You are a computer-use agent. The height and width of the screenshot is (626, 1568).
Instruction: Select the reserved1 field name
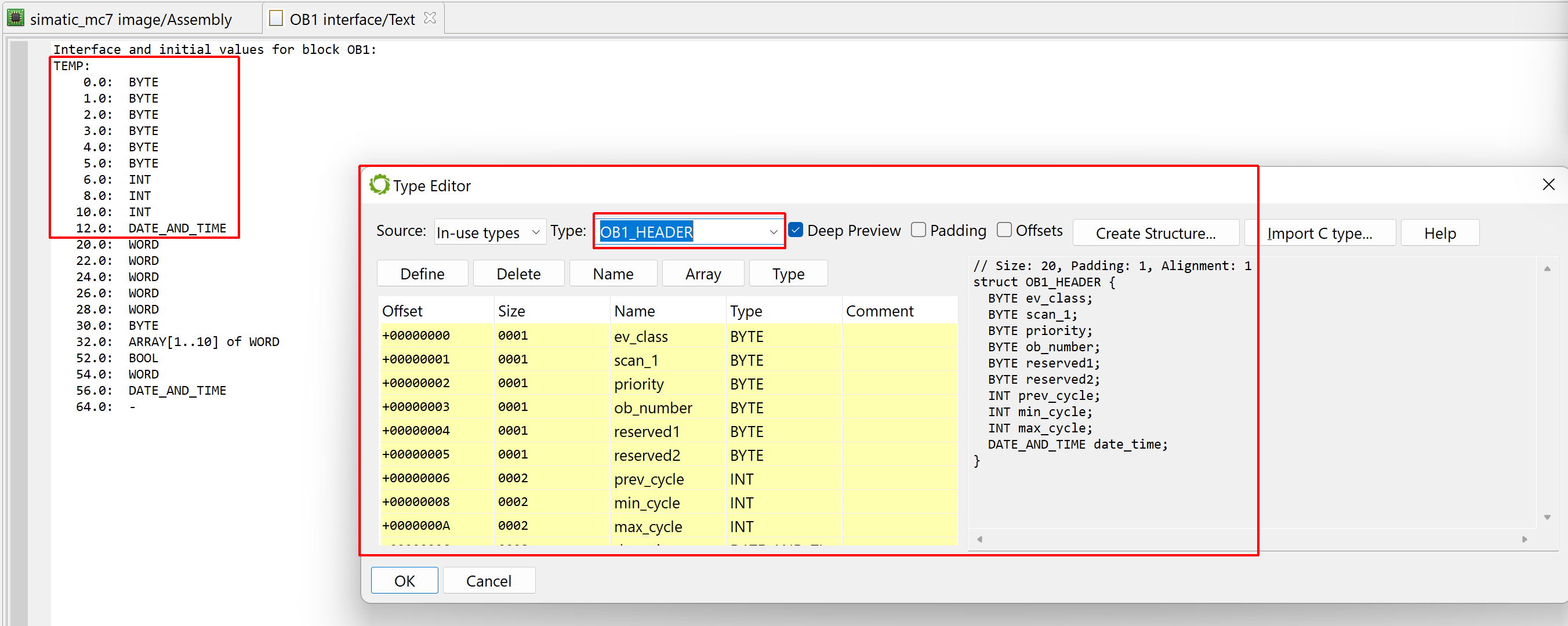click(x=647, y=431)
